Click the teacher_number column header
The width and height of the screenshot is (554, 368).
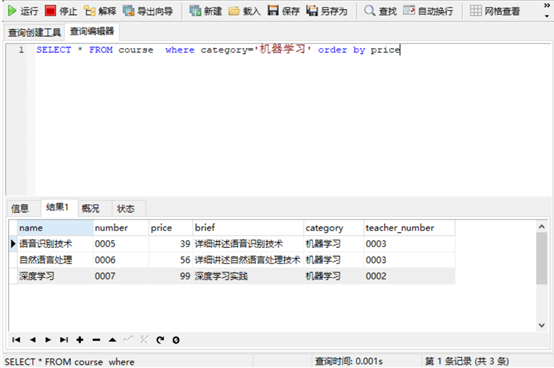[x=409, y=228]
